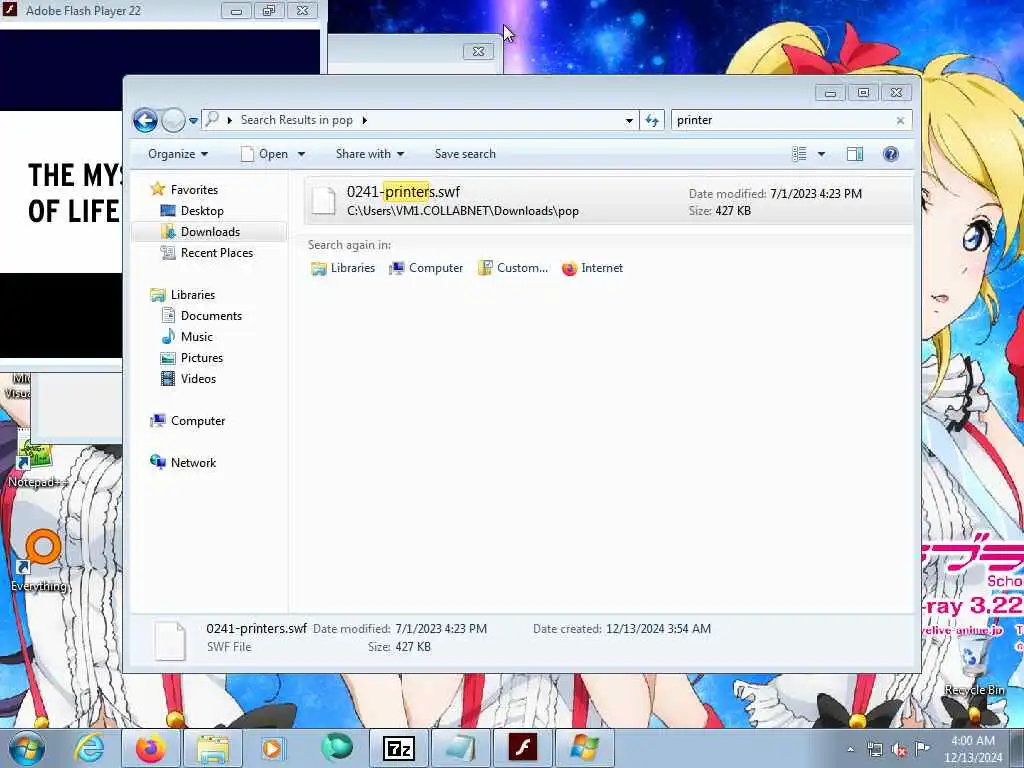
Task: Open the Organize menu
Action: pyautogui.click(x=178, y=154)
